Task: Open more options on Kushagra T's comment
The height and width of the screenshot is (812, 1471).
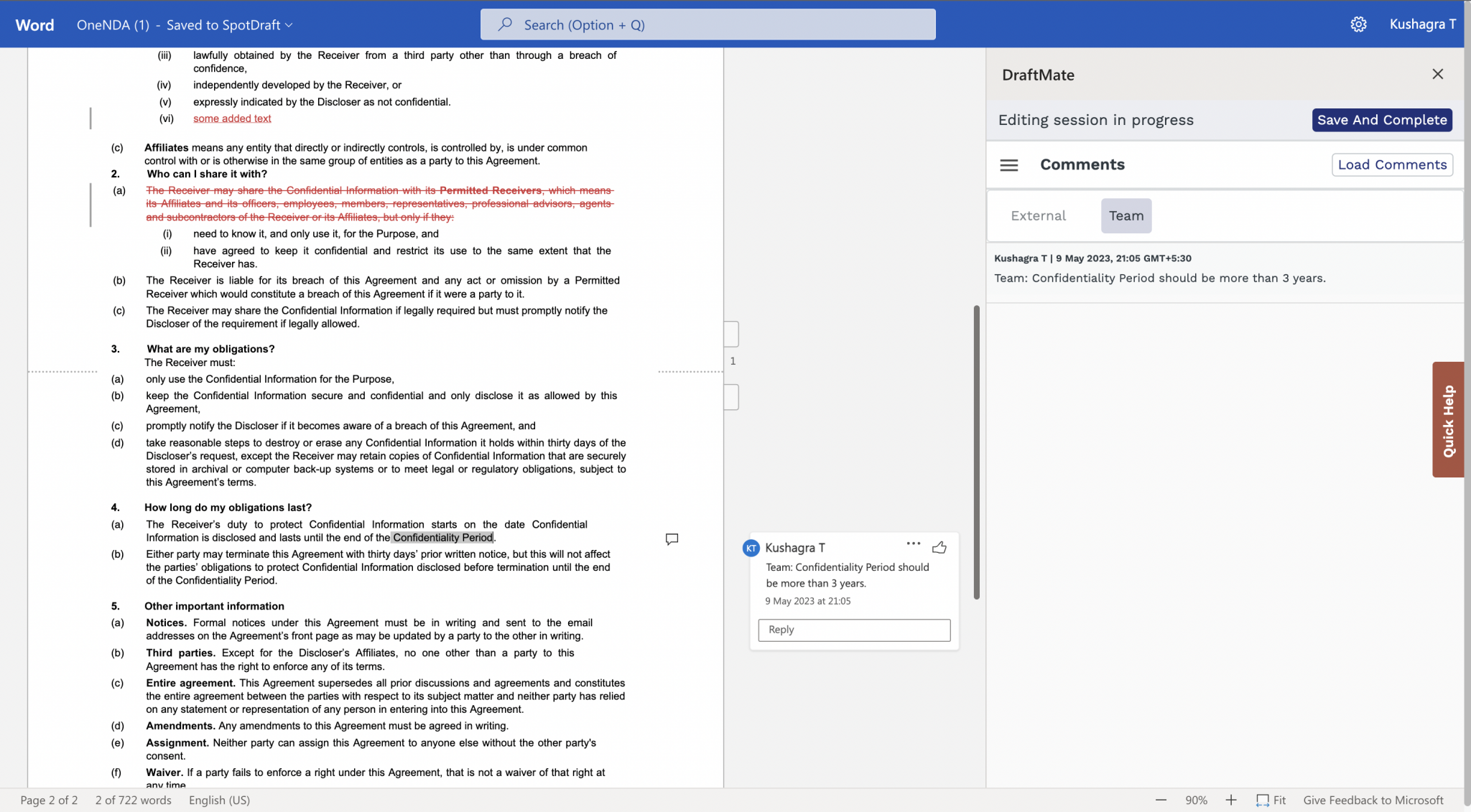Action: [x=913, y=544]
